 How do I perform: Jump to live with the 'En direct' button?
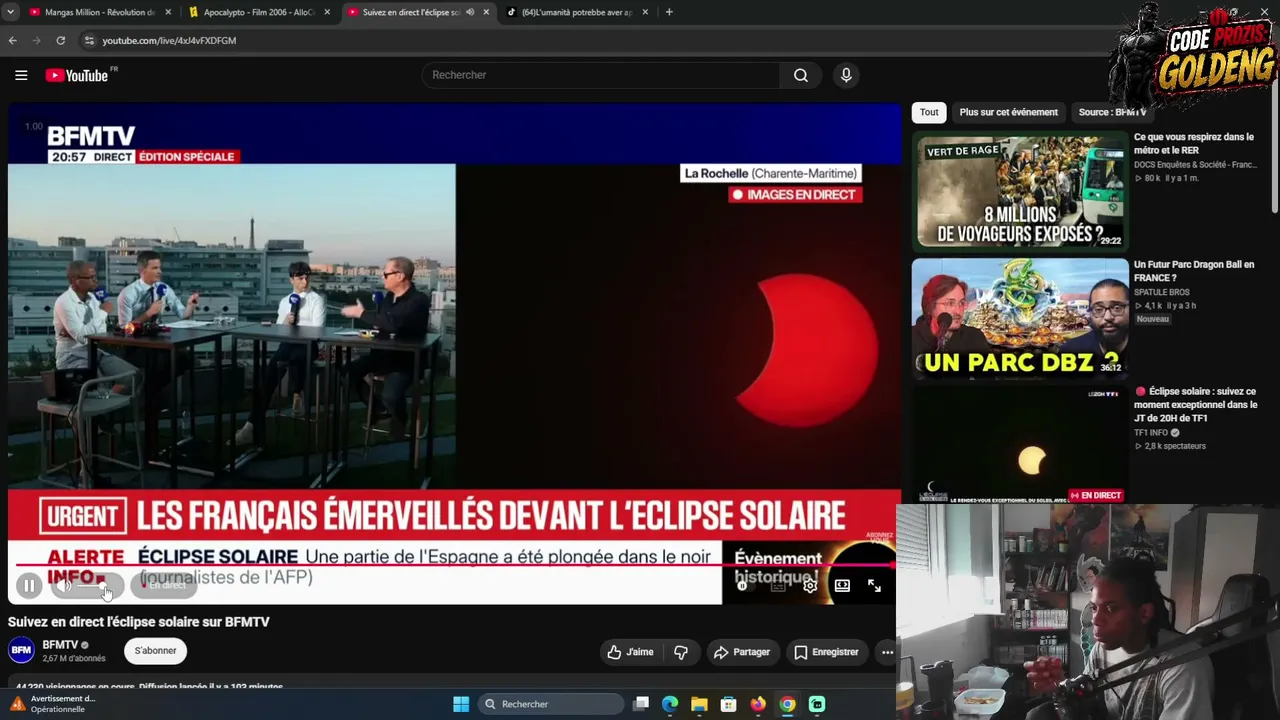pyautogui.click(x=163, y=586)
